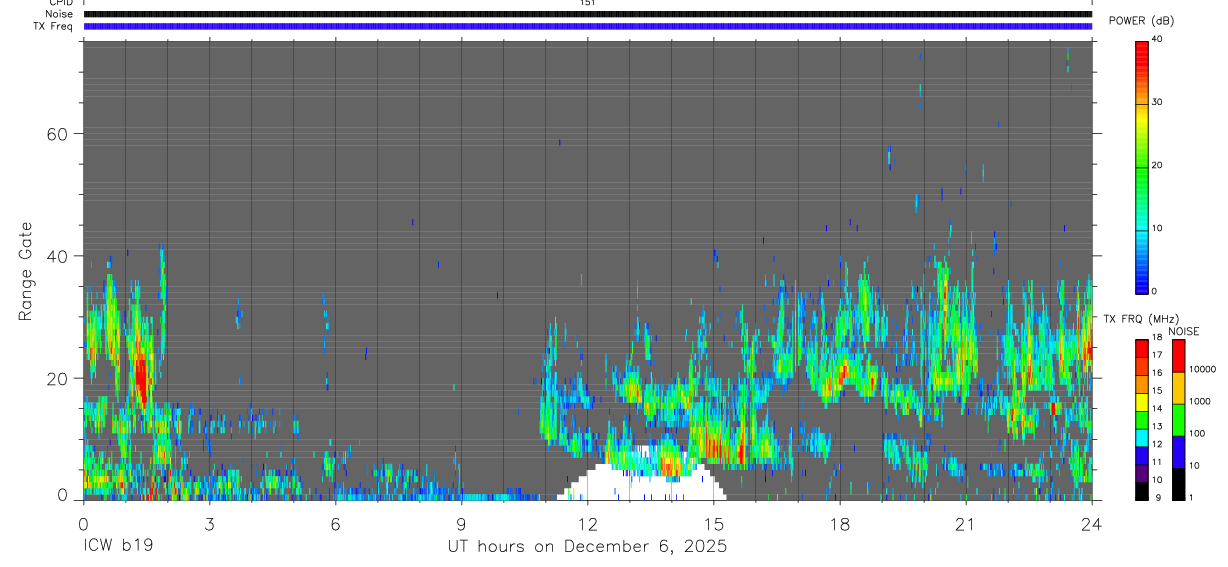The height and width of the screenshot is (567, 1228).
Task: Click the UT hours on December 6, 2025 title
Action: point(586,547)
